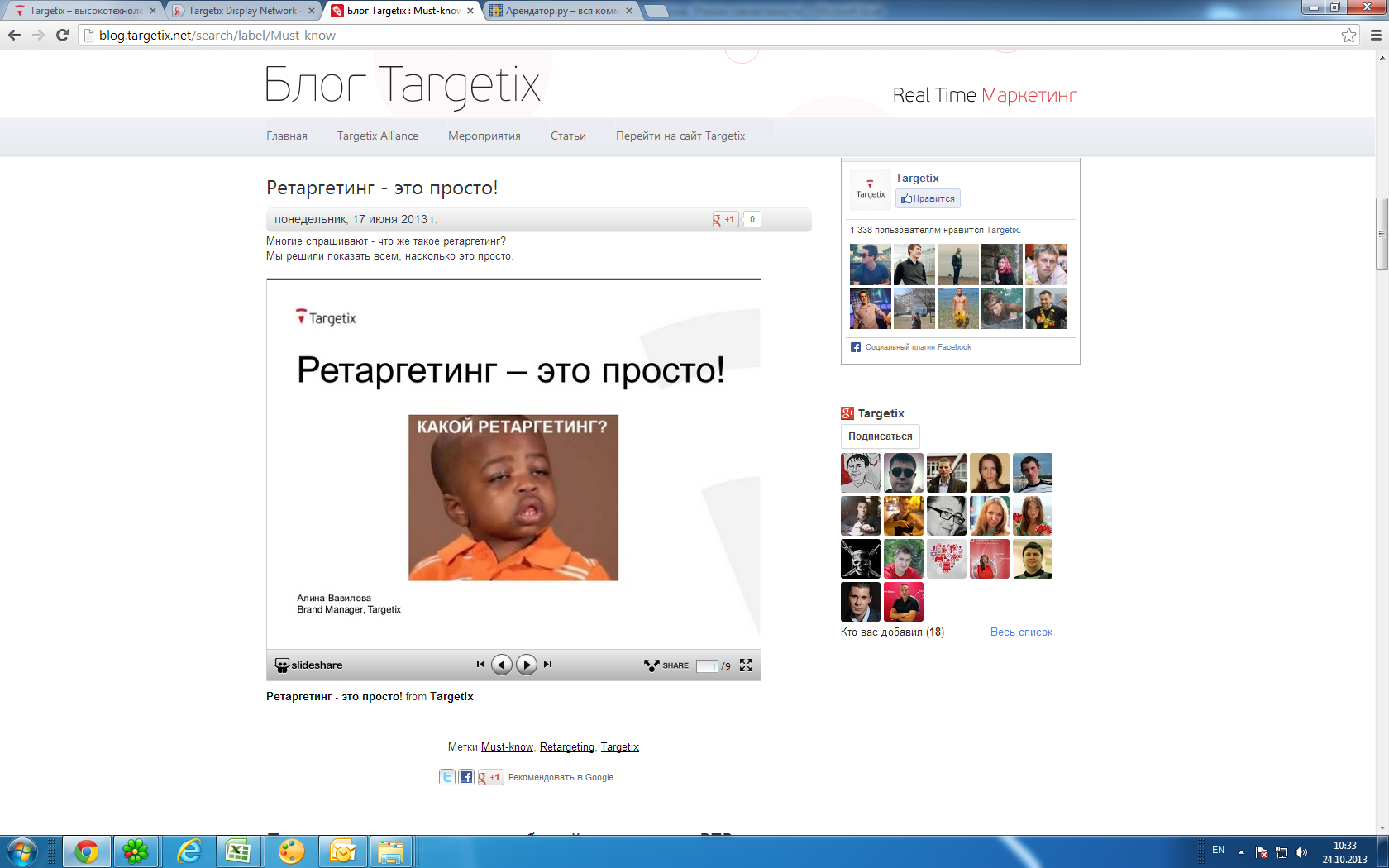Click the Social plugin Facebook footer text
This screenshot has width=1389, height=868.
click(918, 347)
